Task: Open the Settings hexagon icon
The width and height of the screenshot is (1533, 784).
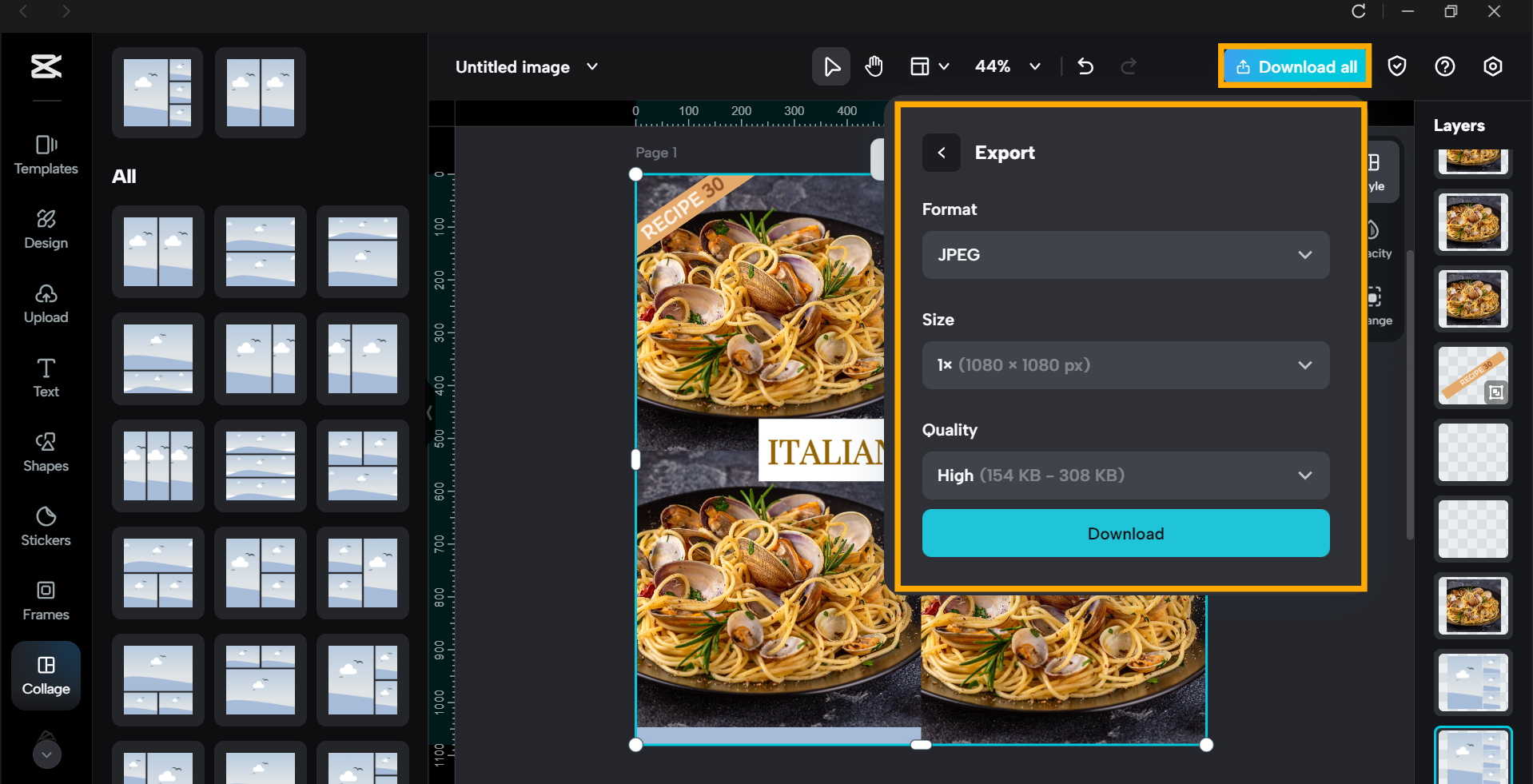Action: tap(1493, 66)
